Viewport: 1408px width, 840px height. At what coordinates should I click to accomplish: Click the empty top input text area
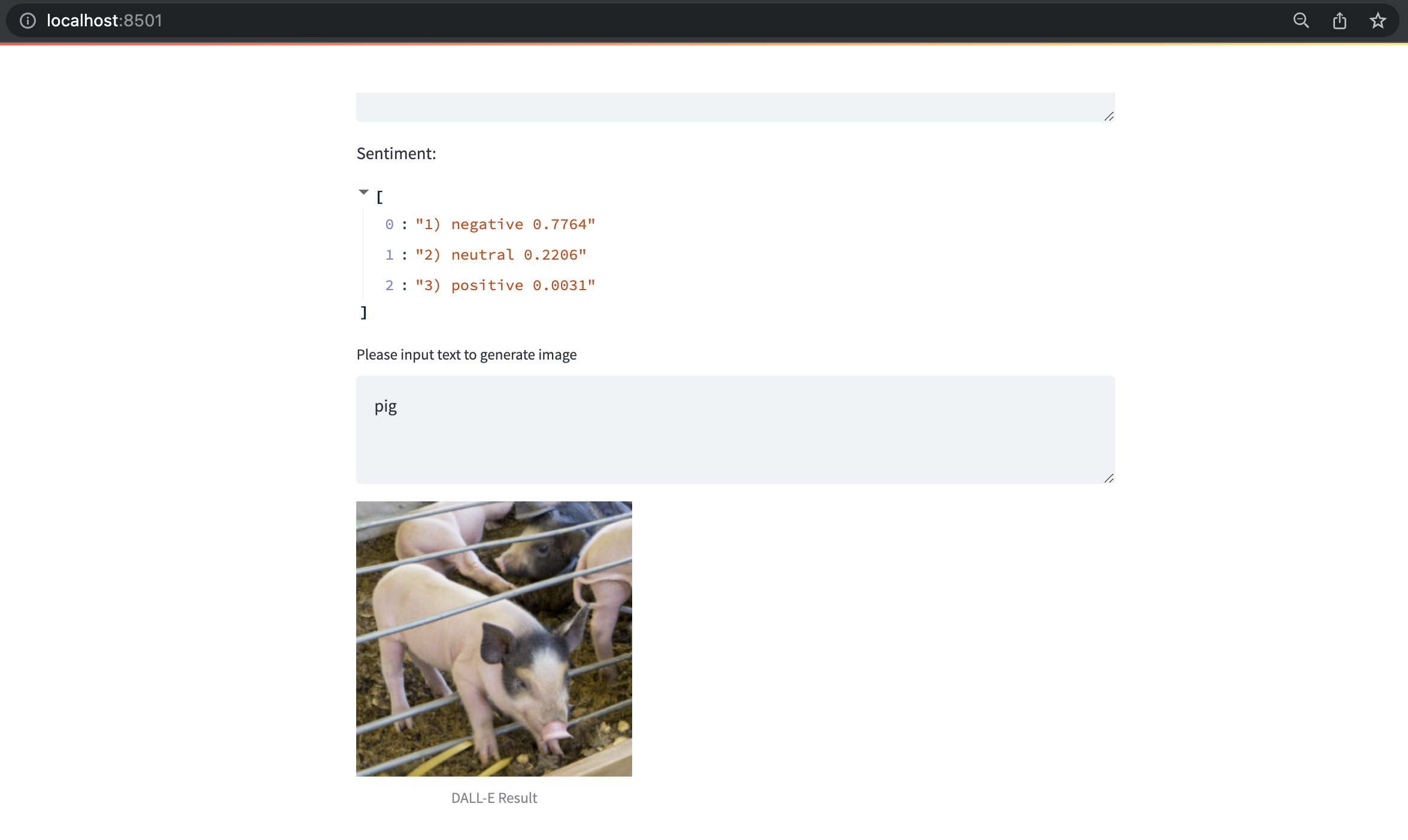point(735,107)
